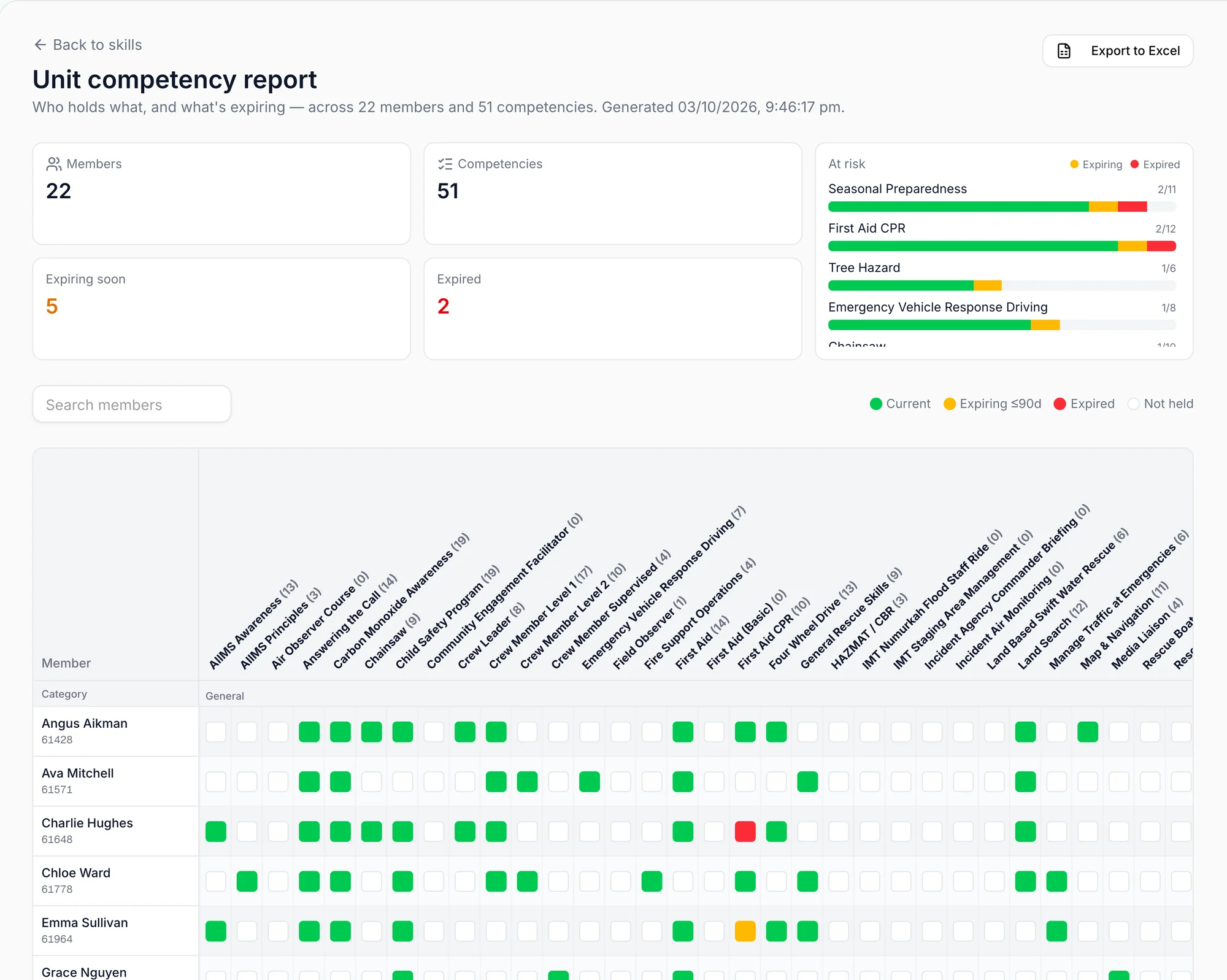Screen dimensions: 1227x980
Task: Click the Competencies checklist icon
Action: 445,164
